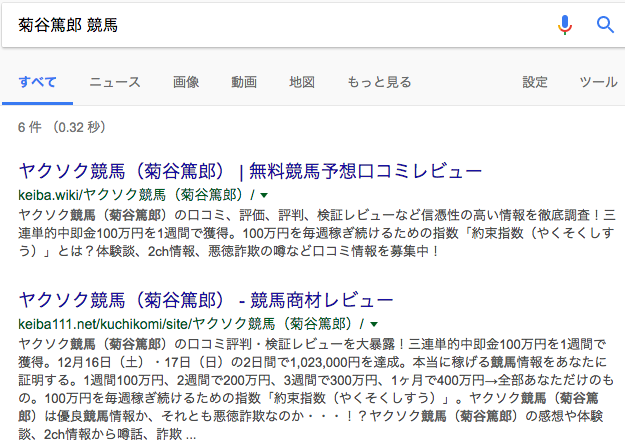Click the keiba111.net result snippet description
Screen dimensions: 625x448
tap(316, 389)
